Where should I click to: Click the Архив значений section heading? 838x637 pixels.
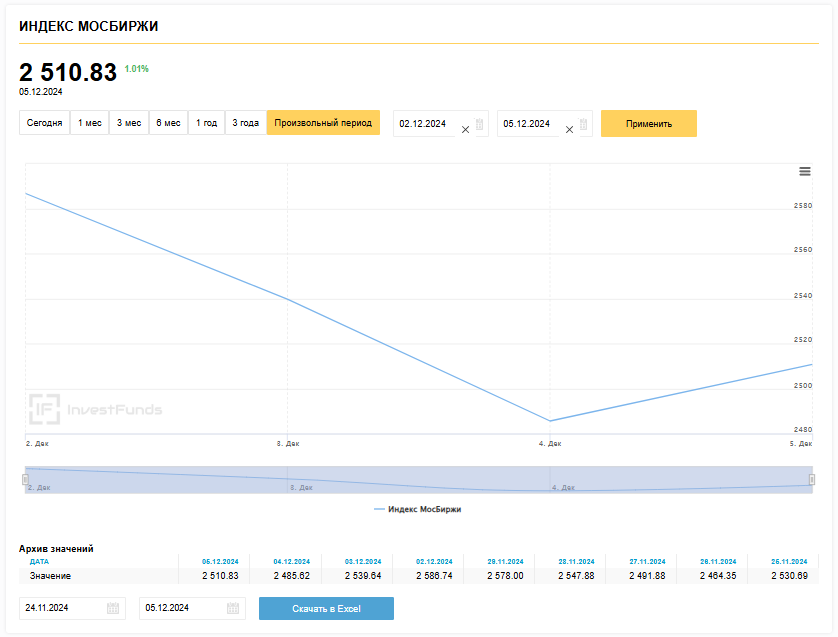pos(56,549)
